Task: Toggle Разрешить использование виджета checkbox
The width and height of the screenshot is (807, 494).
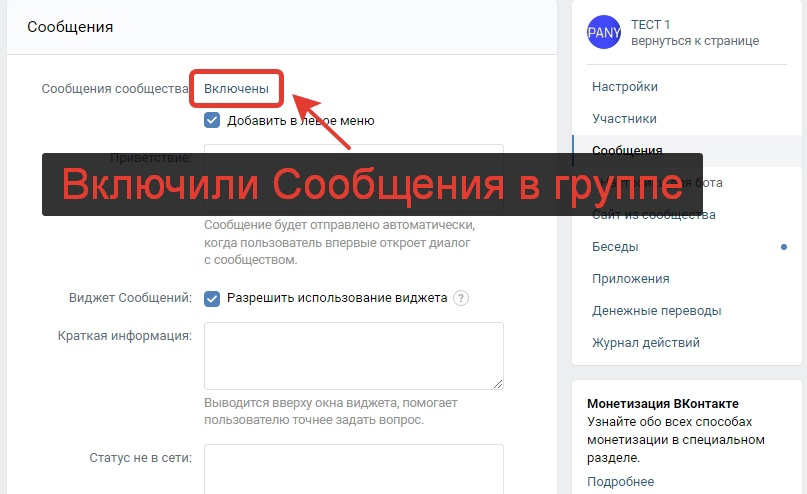Action: 212,298
